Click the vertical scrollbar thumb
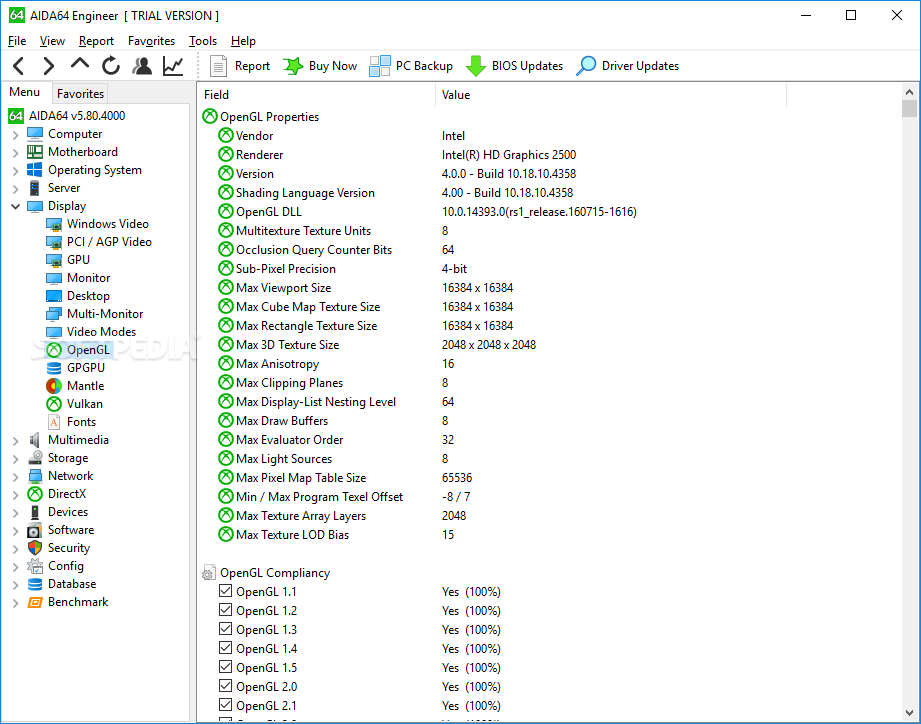Image resolution: width=921 pixels, height=724 pixels. [909, 109]
